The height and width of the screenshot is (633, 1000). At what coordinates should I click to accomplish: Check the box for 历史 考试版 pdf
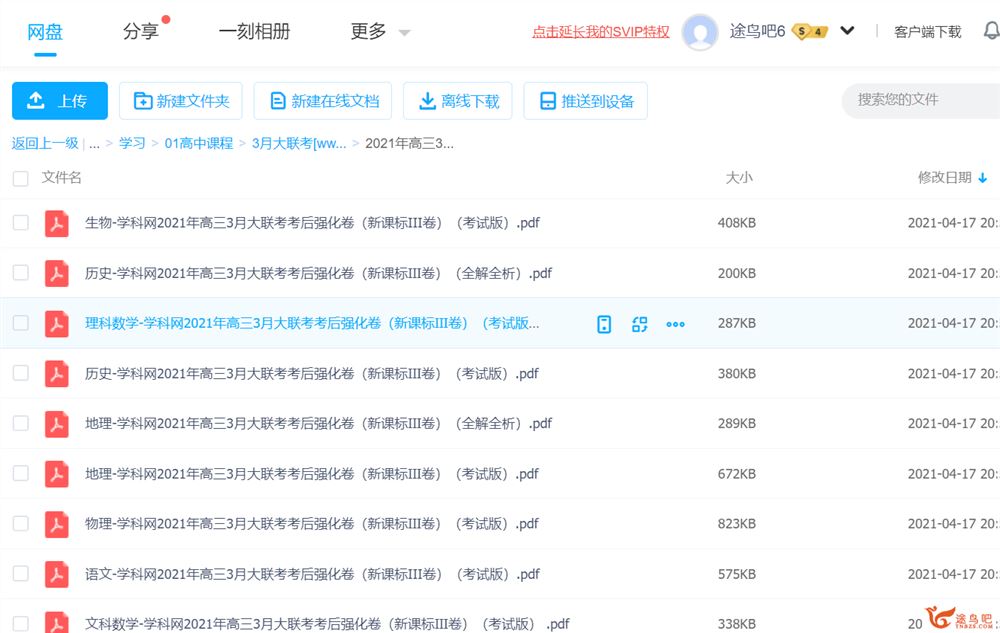tap(20, 373)
